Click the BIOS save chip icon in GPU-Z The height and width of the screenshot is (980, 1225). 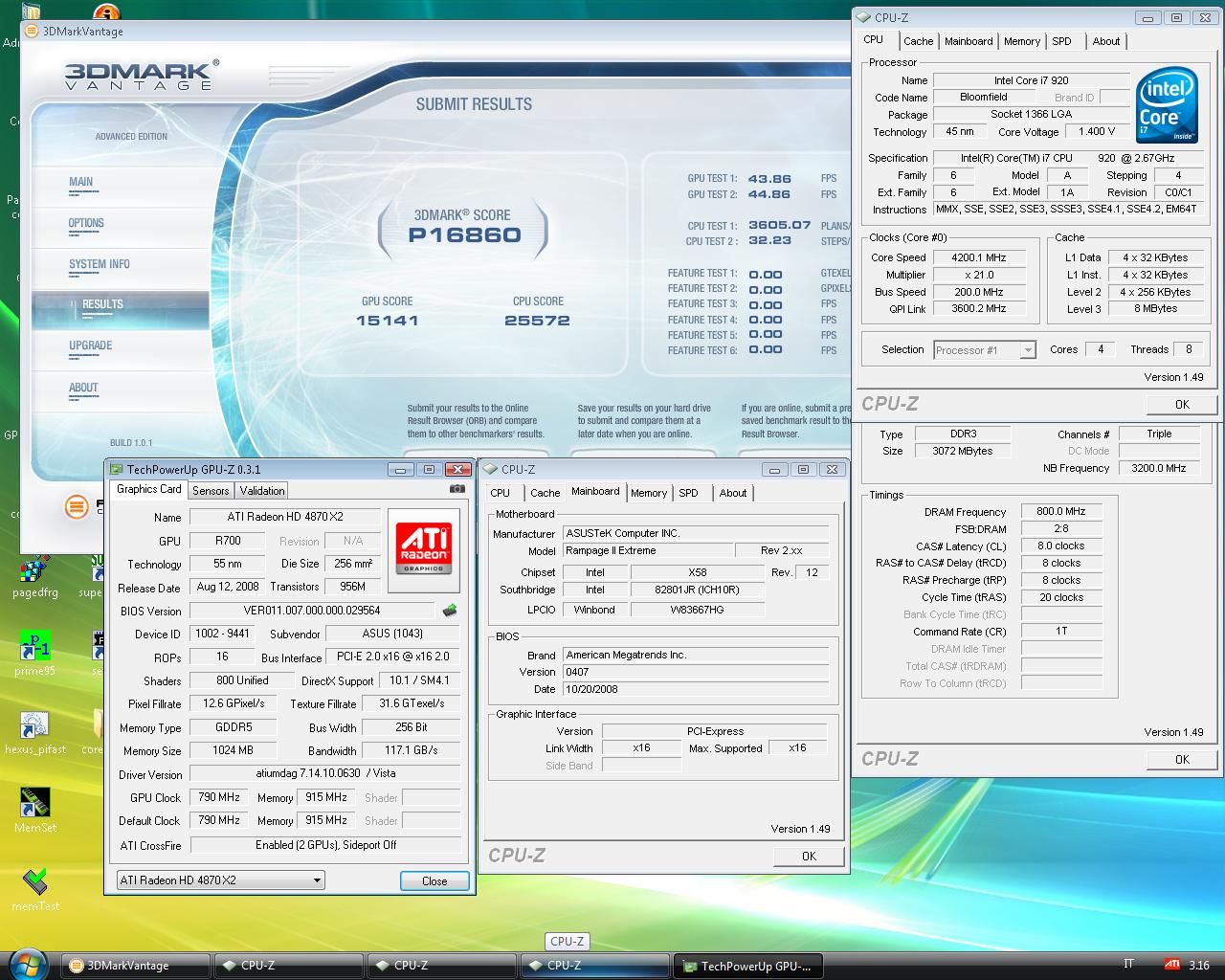pyautogui.click(x=449, y=611)
